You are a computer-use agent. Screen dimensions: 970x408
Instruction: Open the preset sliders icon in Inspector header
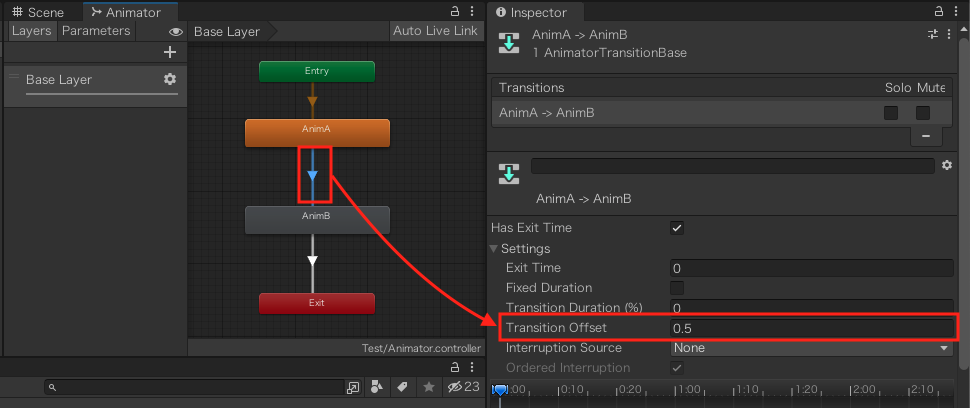pyautogui.click(x=934, y=34)
